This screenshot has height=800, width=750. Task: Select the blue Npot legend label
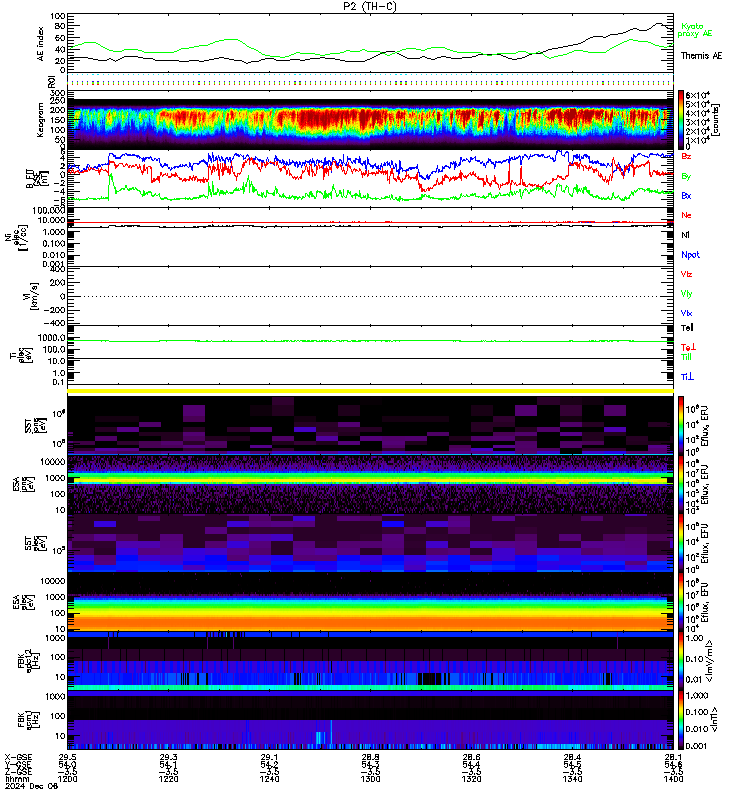[x=690, y=255]
